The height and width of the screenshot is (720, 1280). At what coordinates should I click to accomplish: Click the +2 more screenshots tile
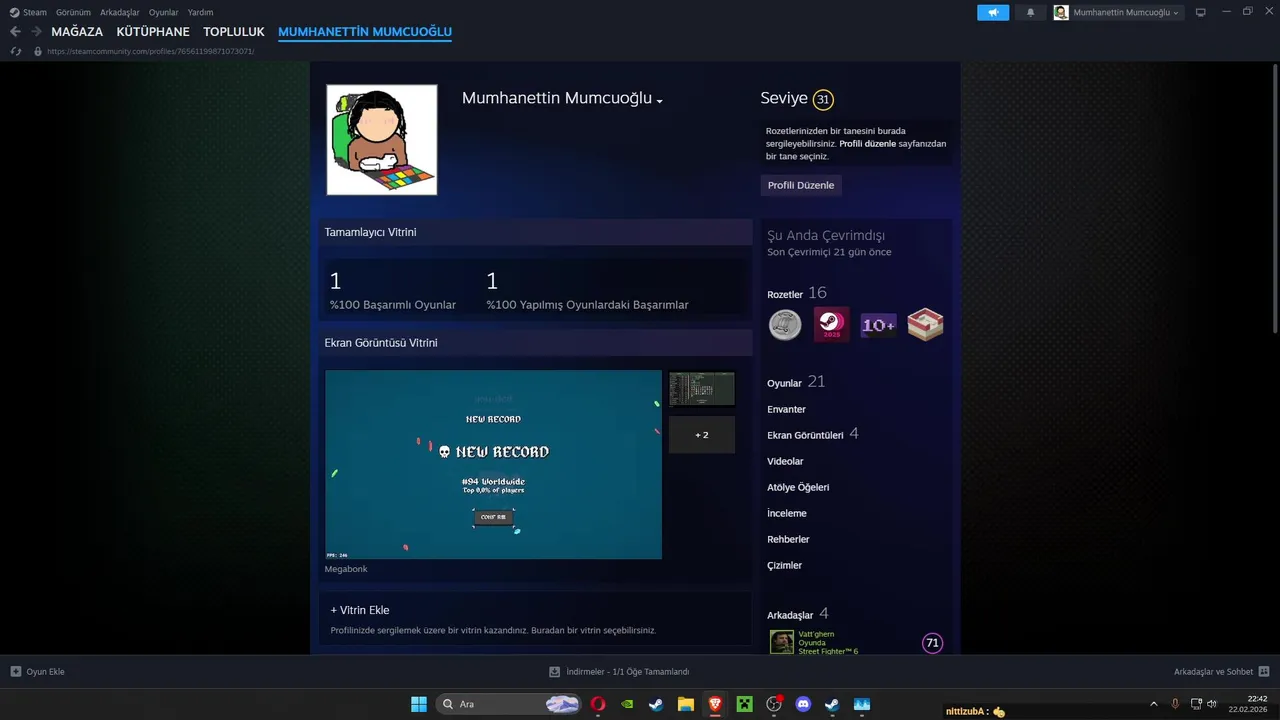tap(702, 435)
